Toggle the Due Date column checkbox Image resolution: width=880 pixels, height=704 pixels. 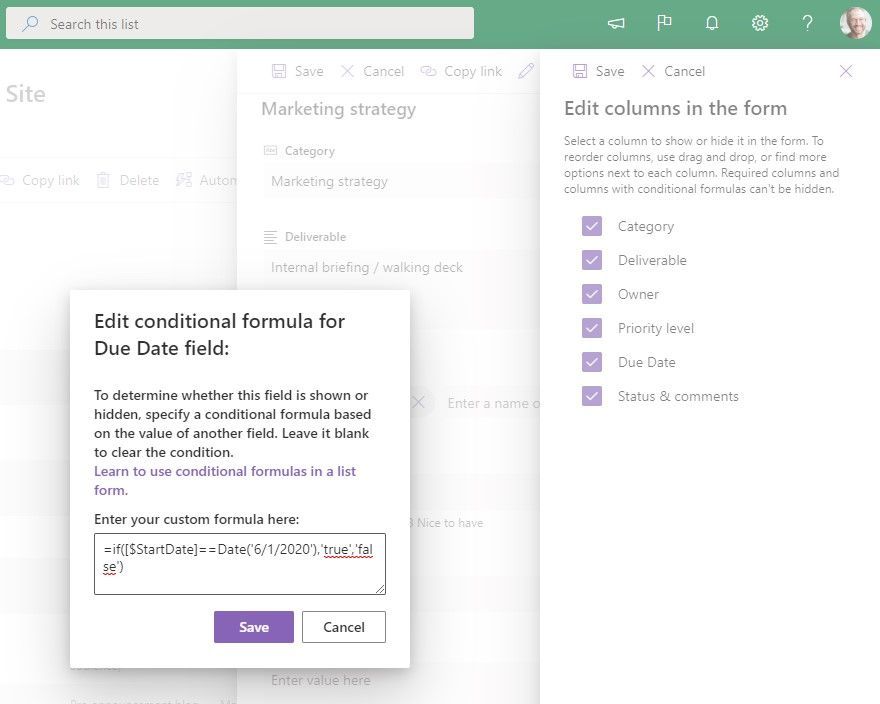(x=592, y=362)
